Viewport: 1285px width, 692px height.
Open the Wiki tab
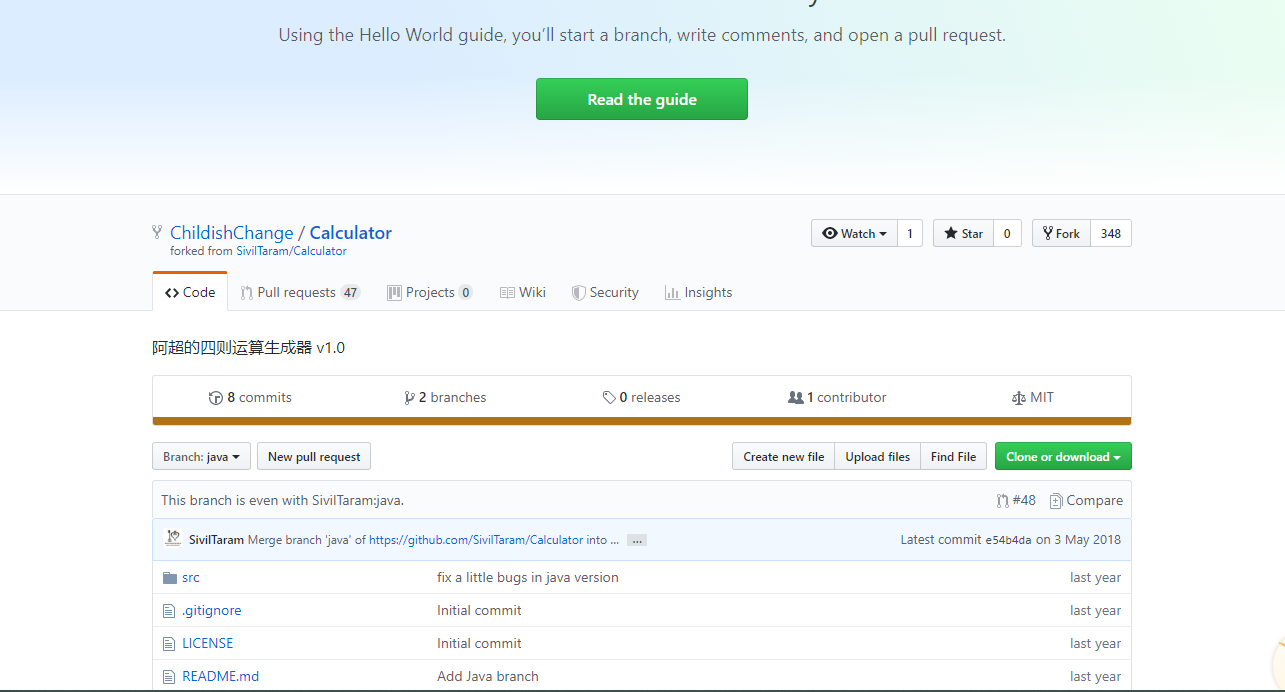pyautogui.click(x=523, y=292)
